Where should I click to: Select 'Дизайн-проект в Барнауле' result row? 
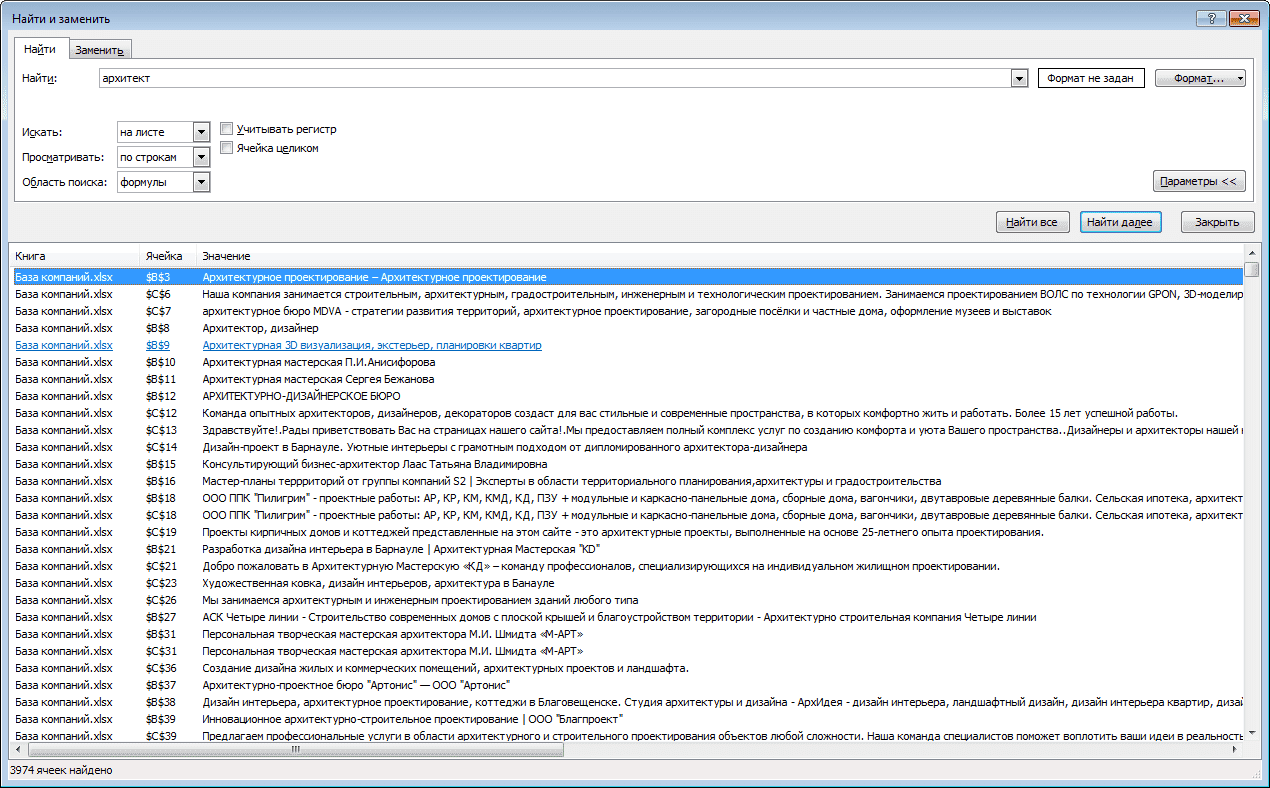(x=627, y=447)
